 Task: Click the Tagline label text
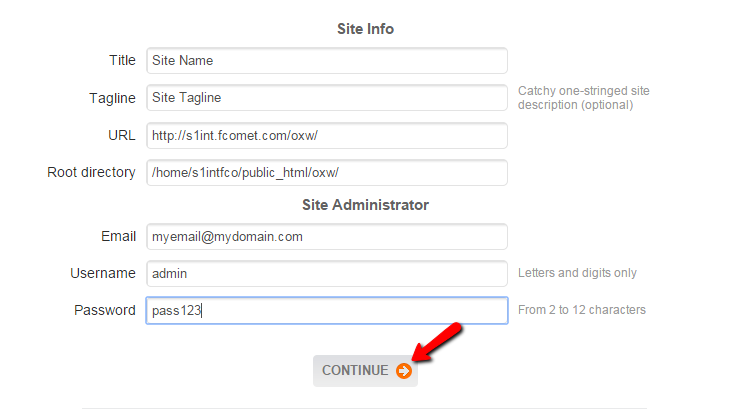[112, 98]
